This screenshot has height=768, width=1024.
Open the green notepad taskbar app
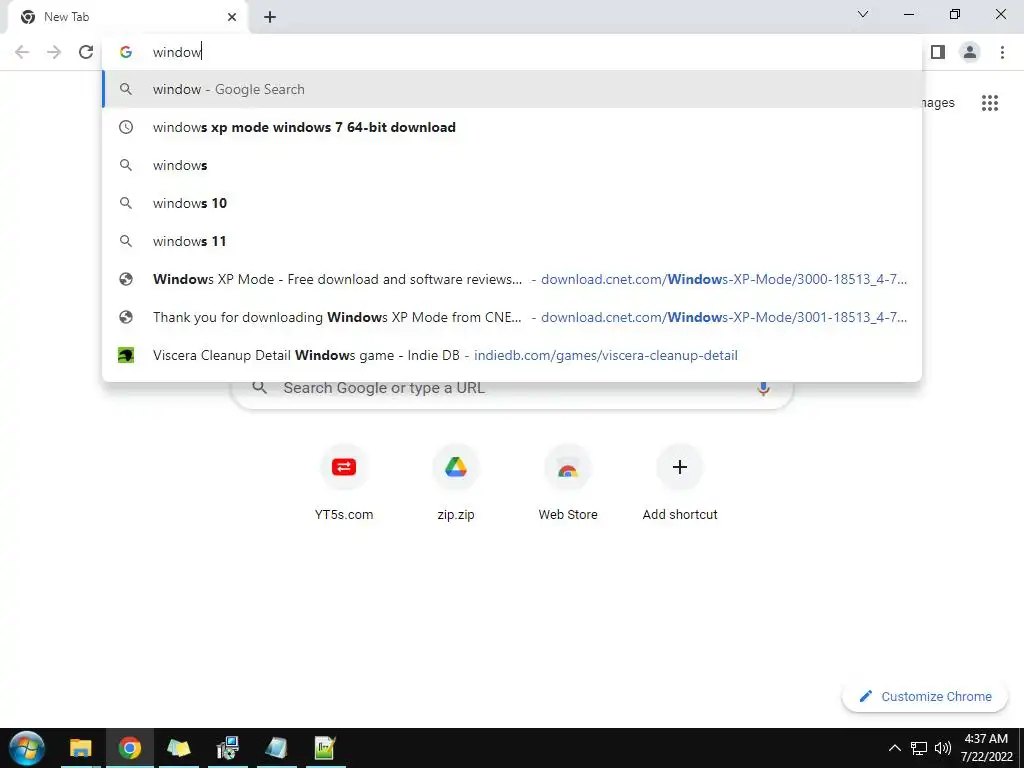[325, 748]
